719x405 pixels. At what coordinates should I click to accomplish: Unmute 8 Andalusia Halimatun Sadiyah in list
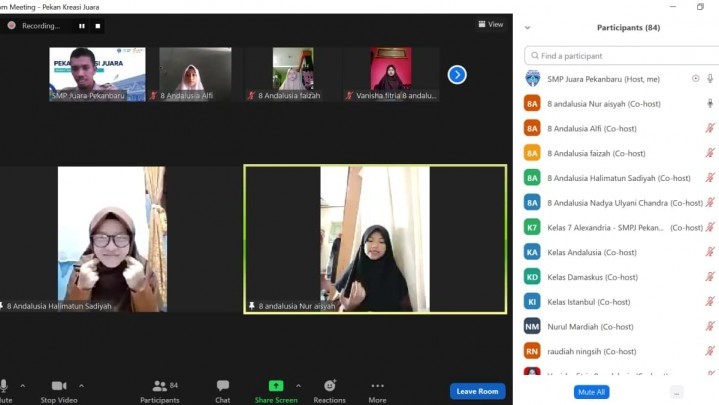coord(710,178)
